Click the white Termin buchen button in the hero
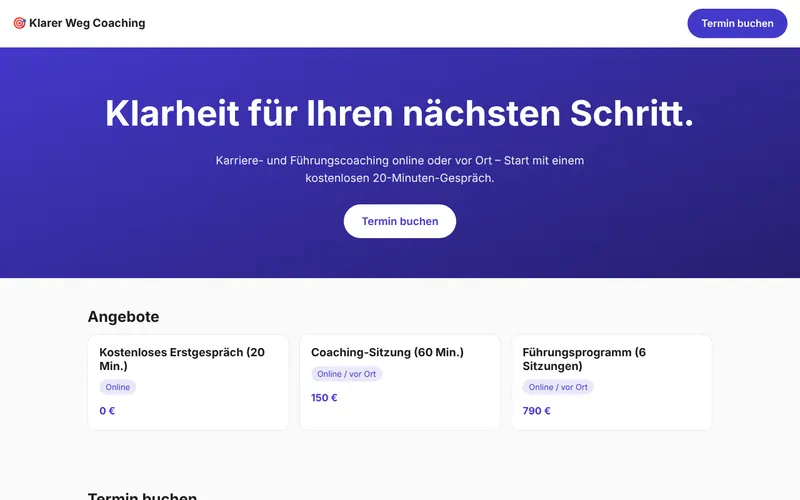Viewport: 800px width, 500px height. tap(399, 221)
